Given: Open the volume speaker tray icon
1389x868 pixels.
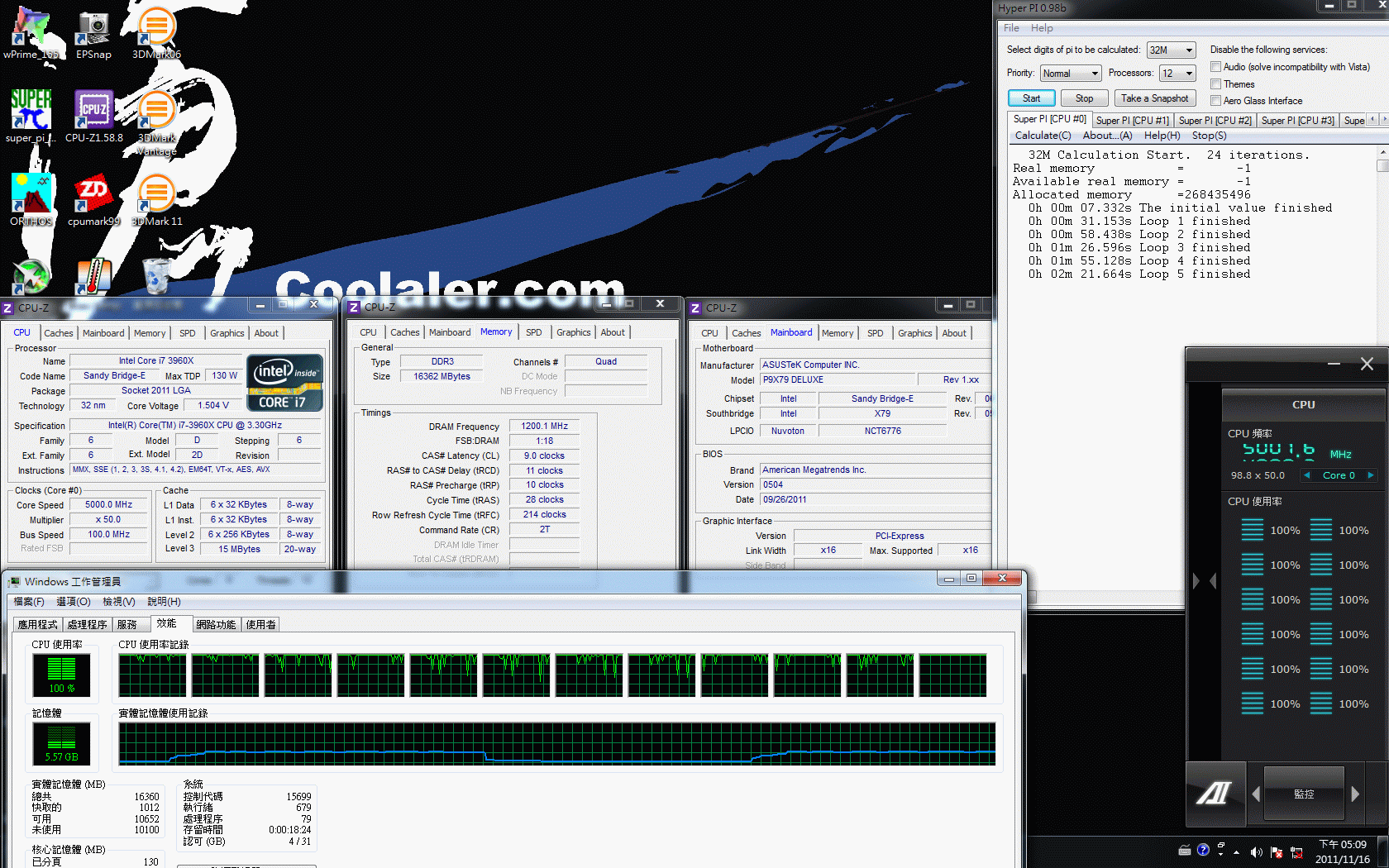Looking at the screenshot, I should coord(1257,851).
